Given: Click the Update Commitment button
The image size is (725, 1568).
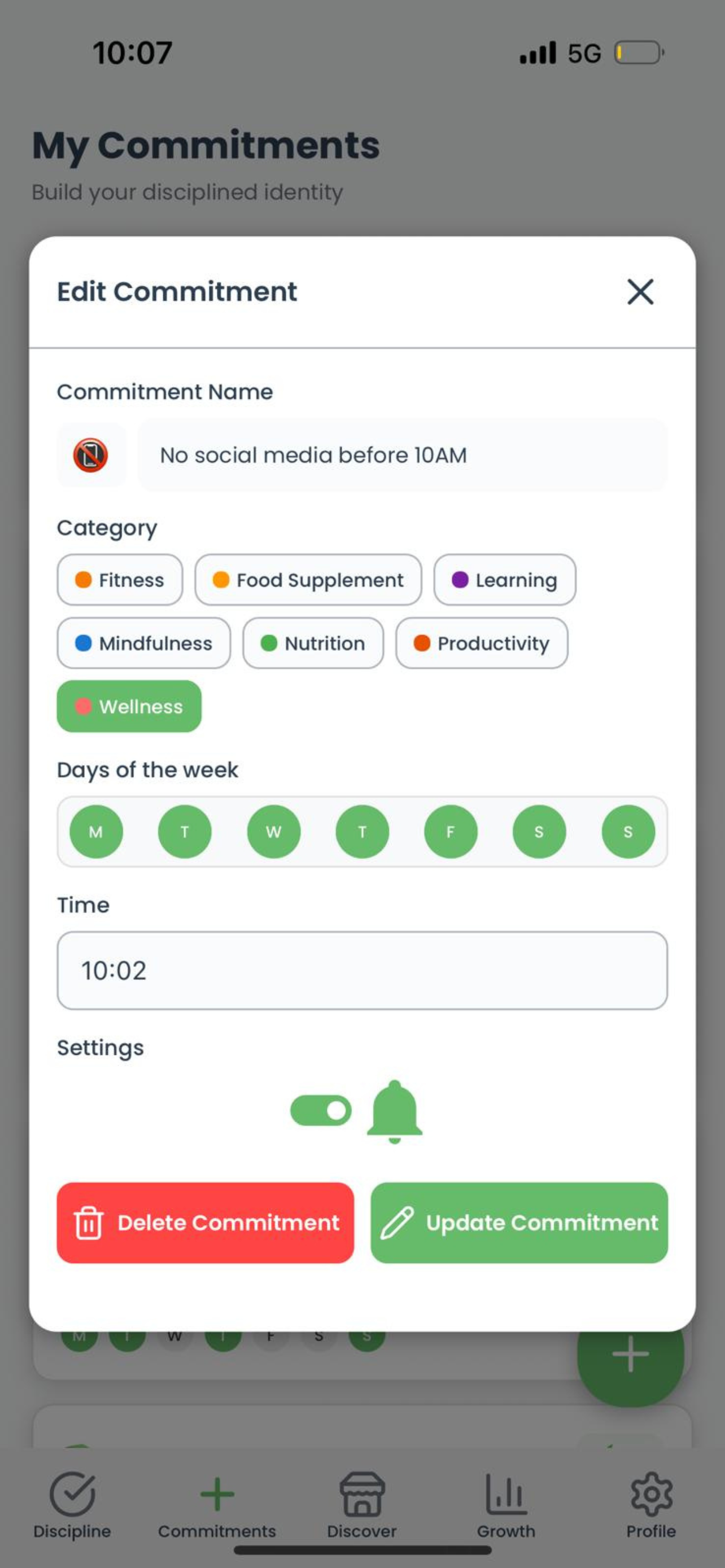Looking at the screenshot, I should pyautogui.click(x=519, y=1223).
